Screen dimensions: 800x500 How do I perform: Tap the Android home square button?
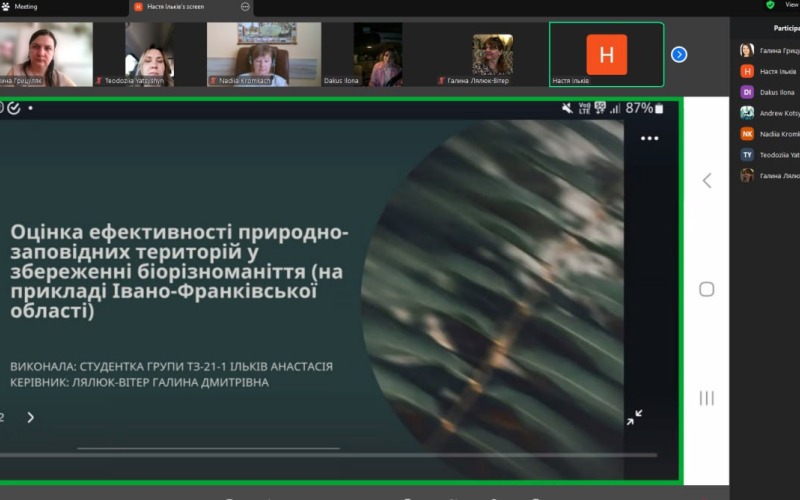coord(707,289)
